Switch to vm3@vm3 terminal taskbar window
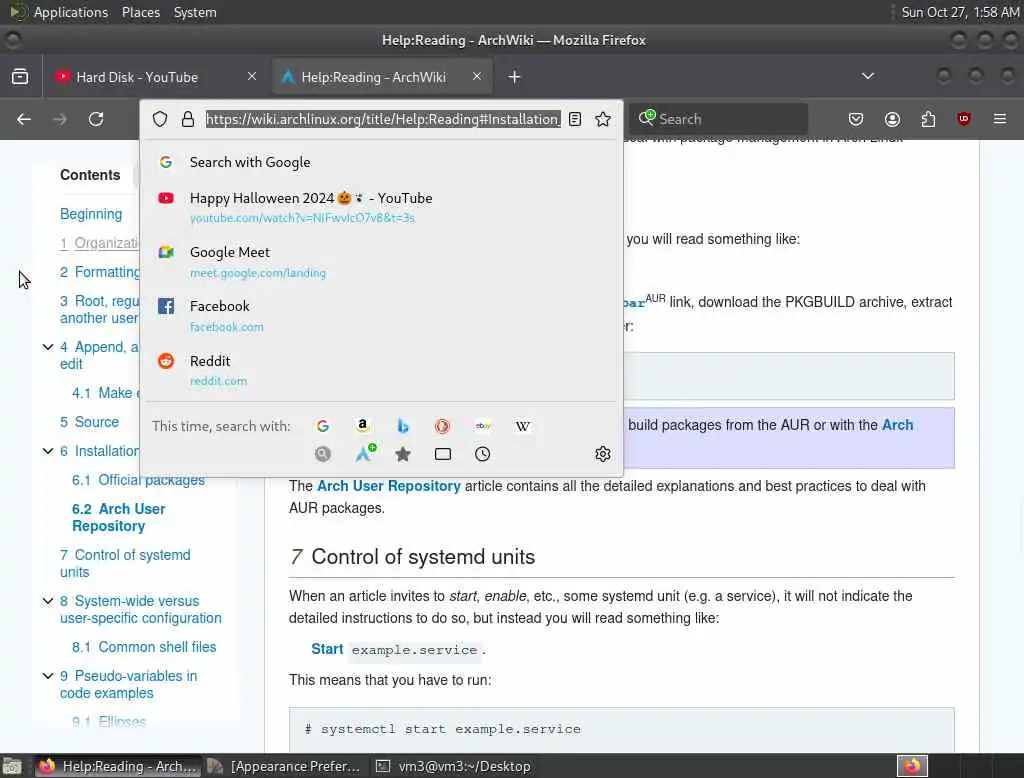 pyautogui.click(x=454, y=766)
